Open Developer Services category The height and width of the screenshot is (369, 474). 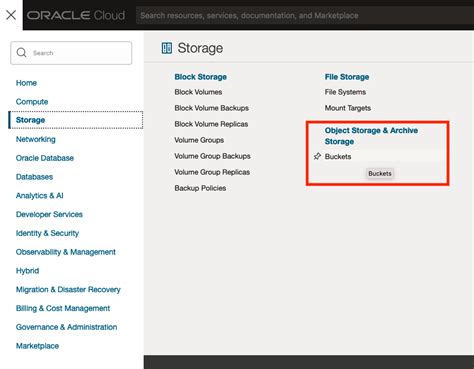point(49,214)
